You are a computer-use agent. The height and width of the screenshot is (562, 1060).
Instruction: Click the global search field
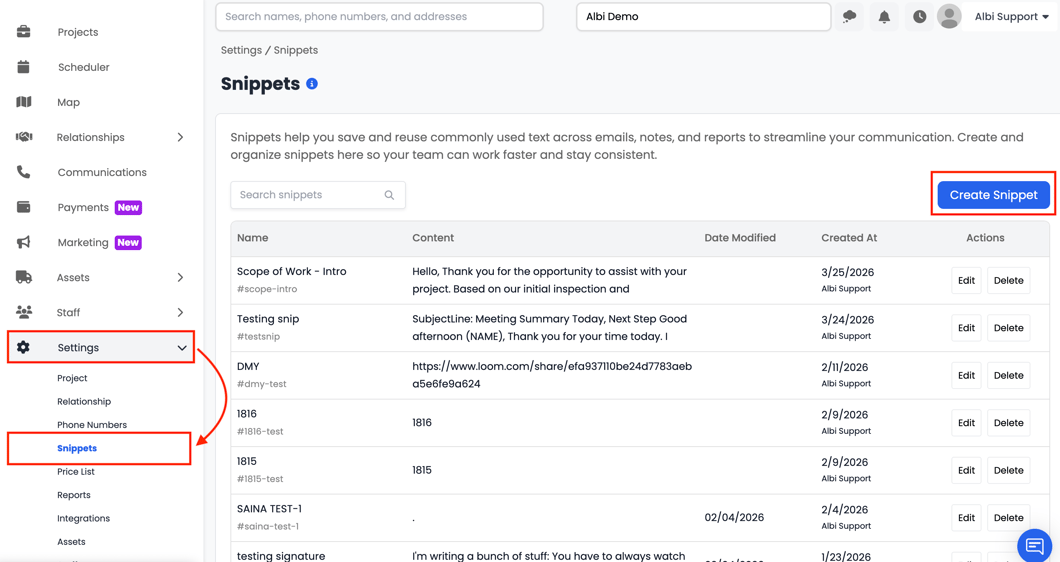click(379, 17)
